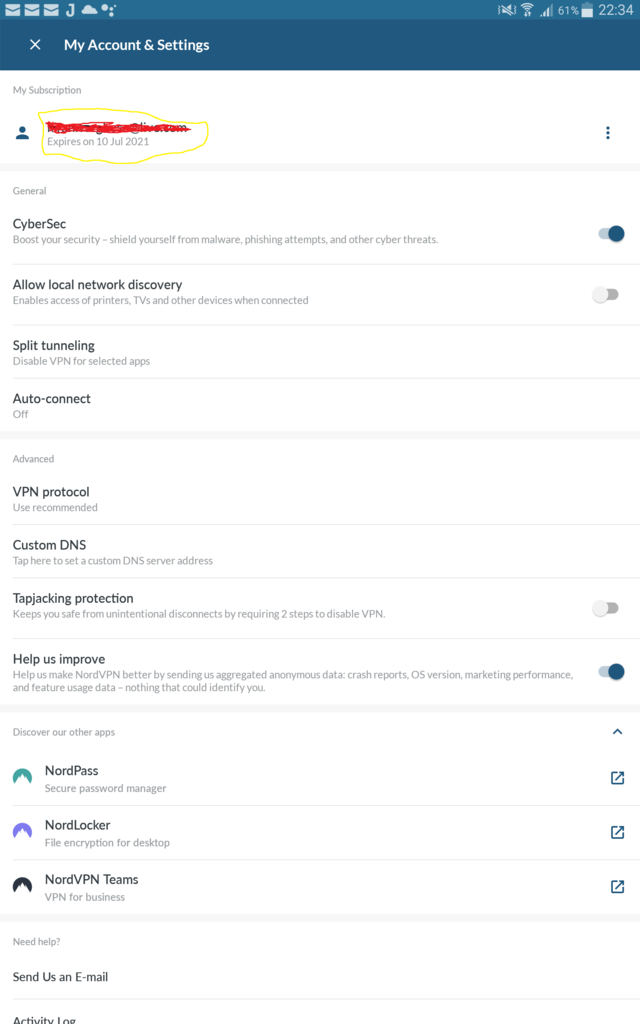The height and width of the screenshot is (1024, 640).
Task: Open NordVPN Teams external link icon
Action: coord(617,886)
